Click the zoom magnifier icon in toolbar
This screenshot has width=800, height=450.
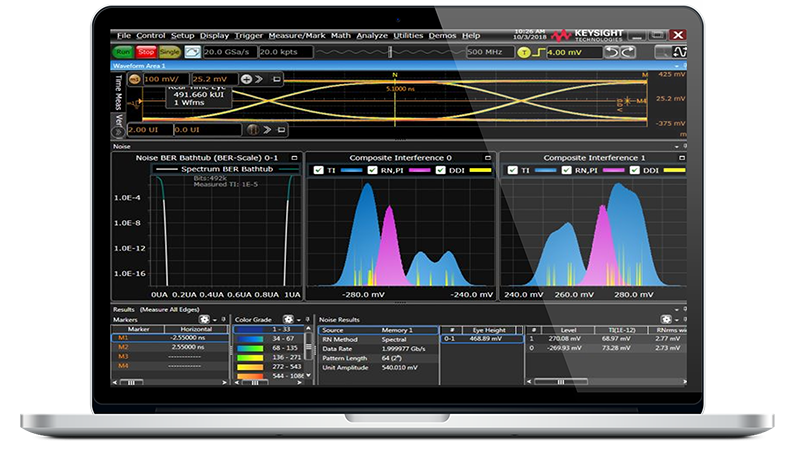click(x=662, y=52)
